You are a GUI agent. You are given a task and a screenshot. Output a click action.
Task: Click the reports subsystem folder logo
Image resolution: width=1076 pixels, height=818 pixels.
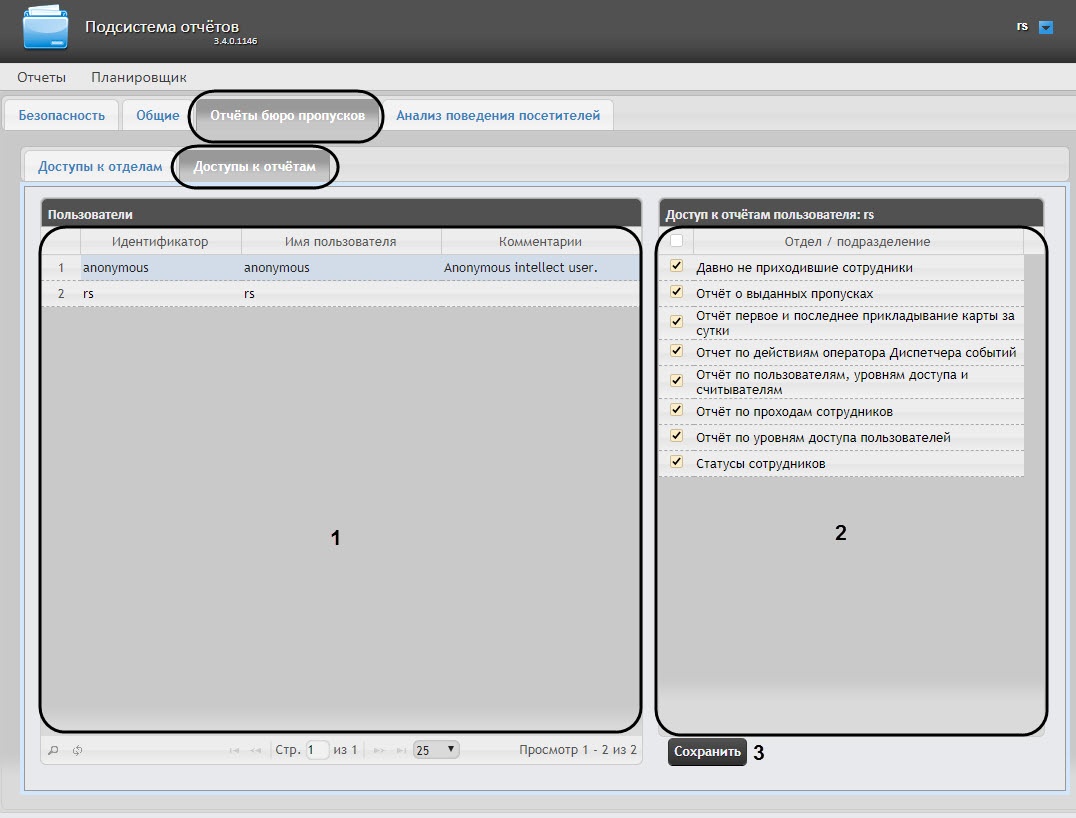coord(45,27)
